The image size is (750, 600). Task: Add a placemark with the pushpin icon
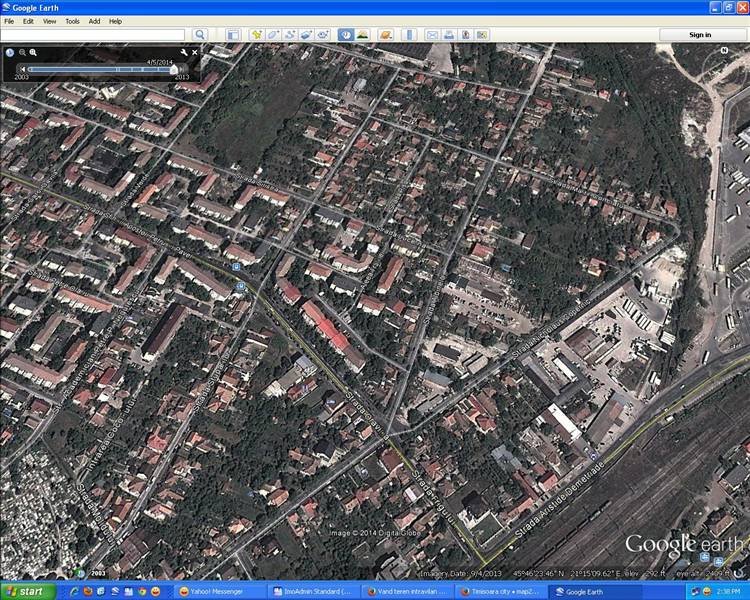(x=257, y=35)
